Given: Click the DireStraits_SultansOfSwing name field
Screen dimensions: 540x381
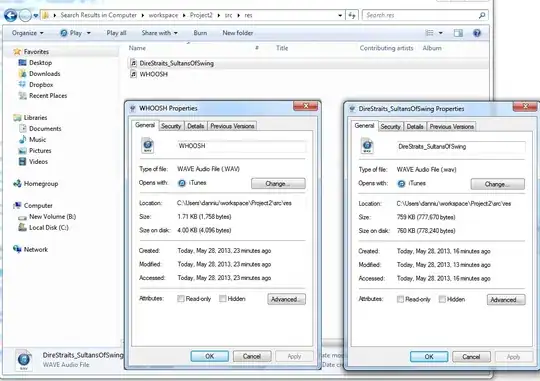Looking at the screenshot, I should [x=461, y=147].
